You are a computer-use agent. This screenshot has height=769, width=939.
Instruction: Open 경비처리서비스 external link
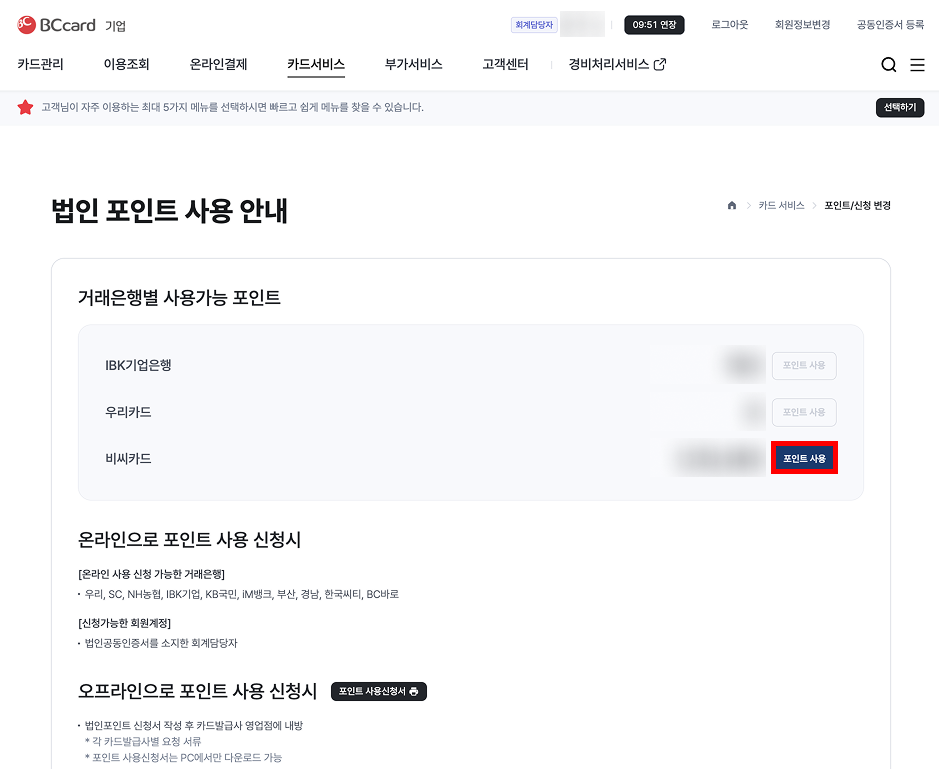[x=617, y=64]
